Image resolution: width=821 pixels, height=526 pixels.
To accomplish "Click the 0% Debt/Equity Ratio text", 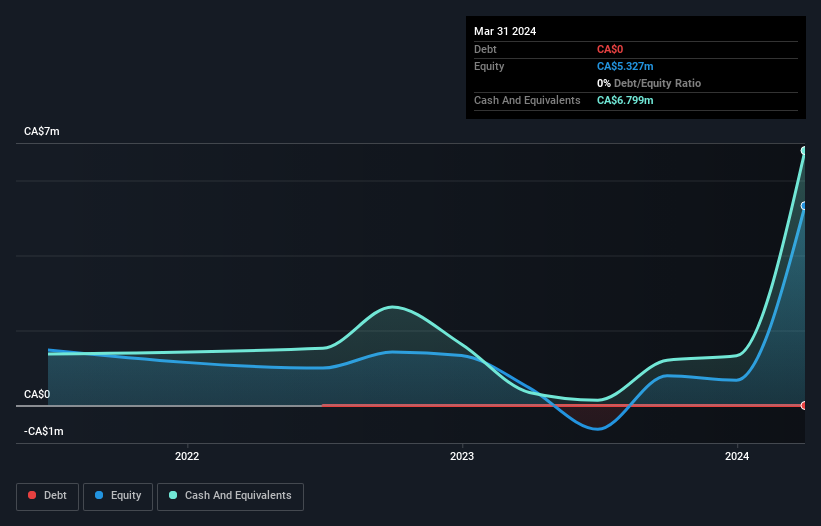I will 649,83.
